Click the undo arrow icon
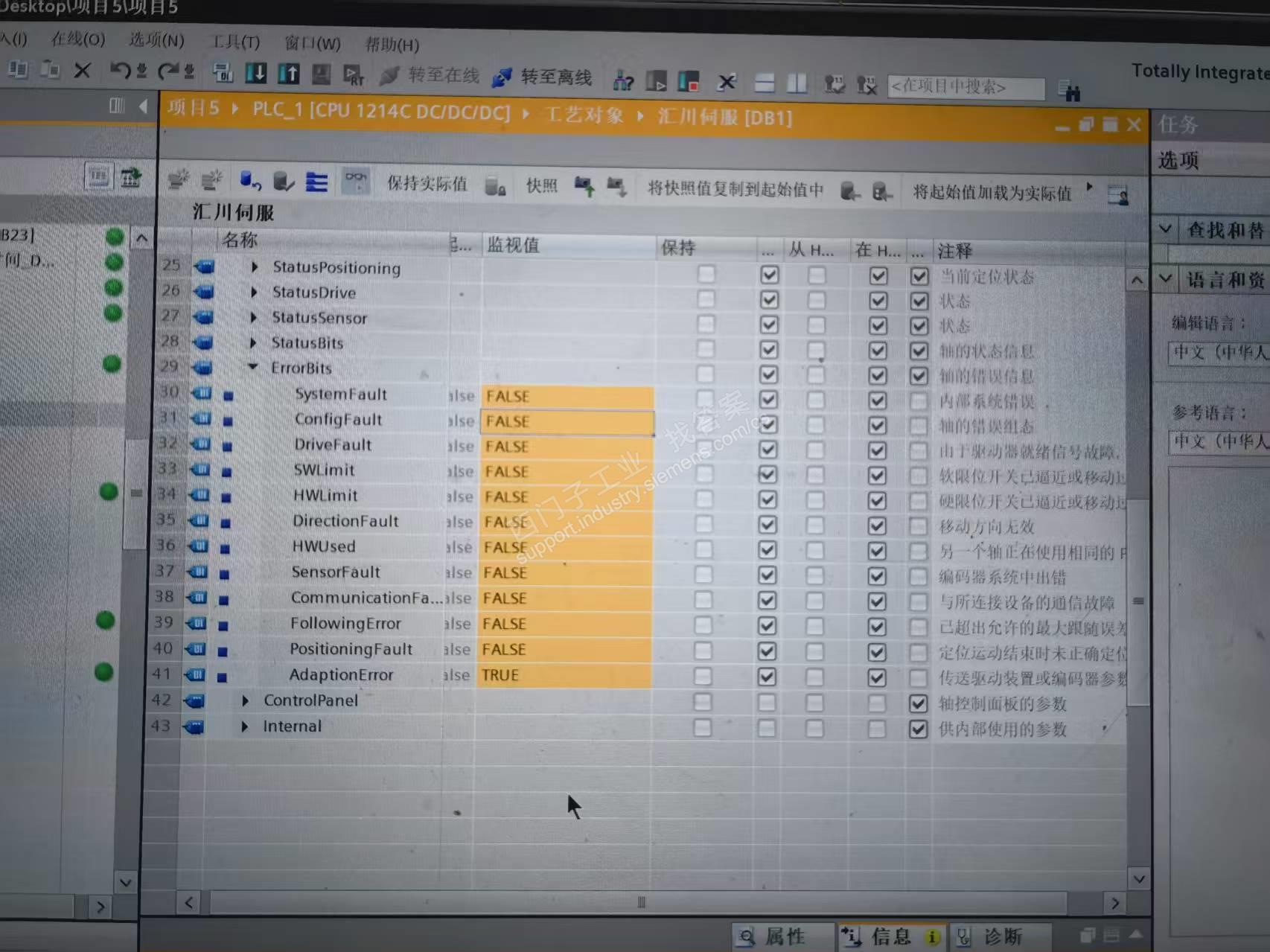 click(120, 71)
